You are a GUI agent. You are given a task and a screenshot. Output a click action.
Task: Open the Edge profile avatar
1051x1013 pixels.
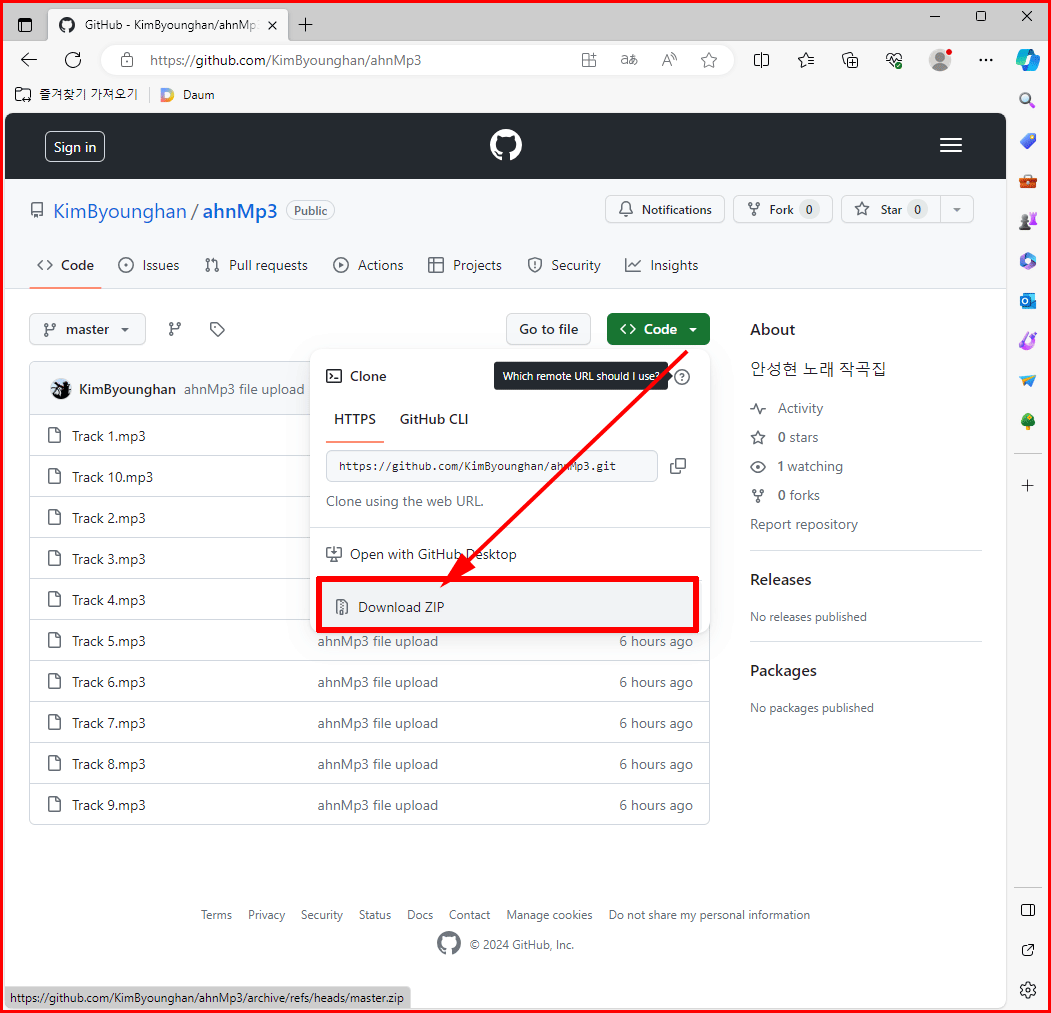click(940, 60)
